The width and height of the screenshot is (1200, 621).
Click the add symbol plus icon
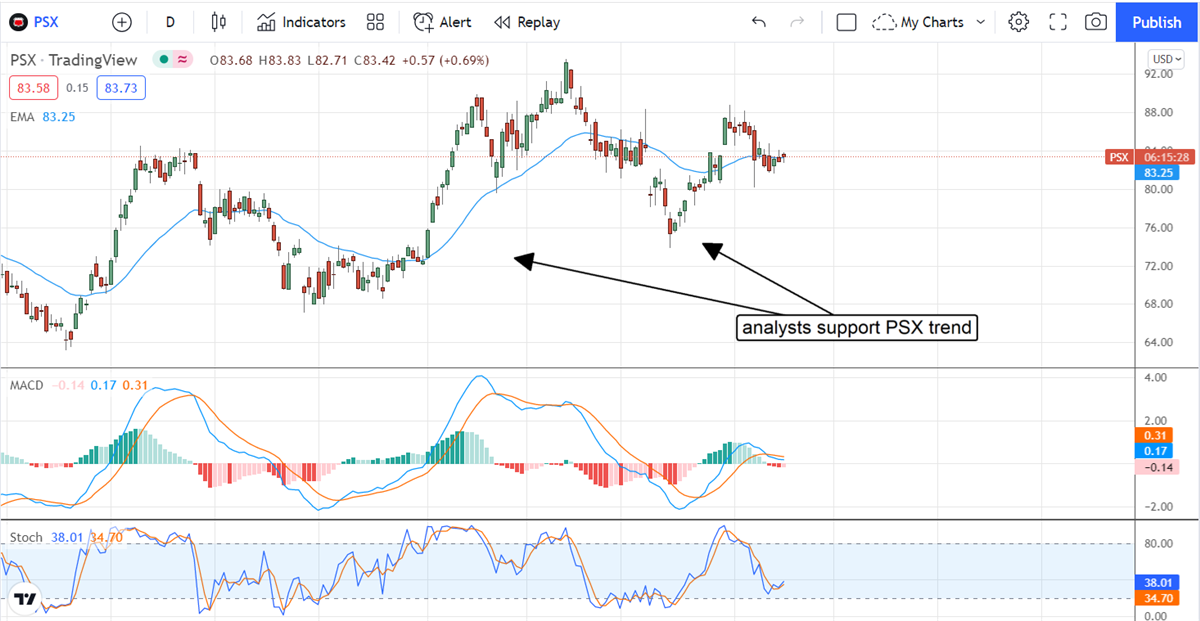coord(122,22)
